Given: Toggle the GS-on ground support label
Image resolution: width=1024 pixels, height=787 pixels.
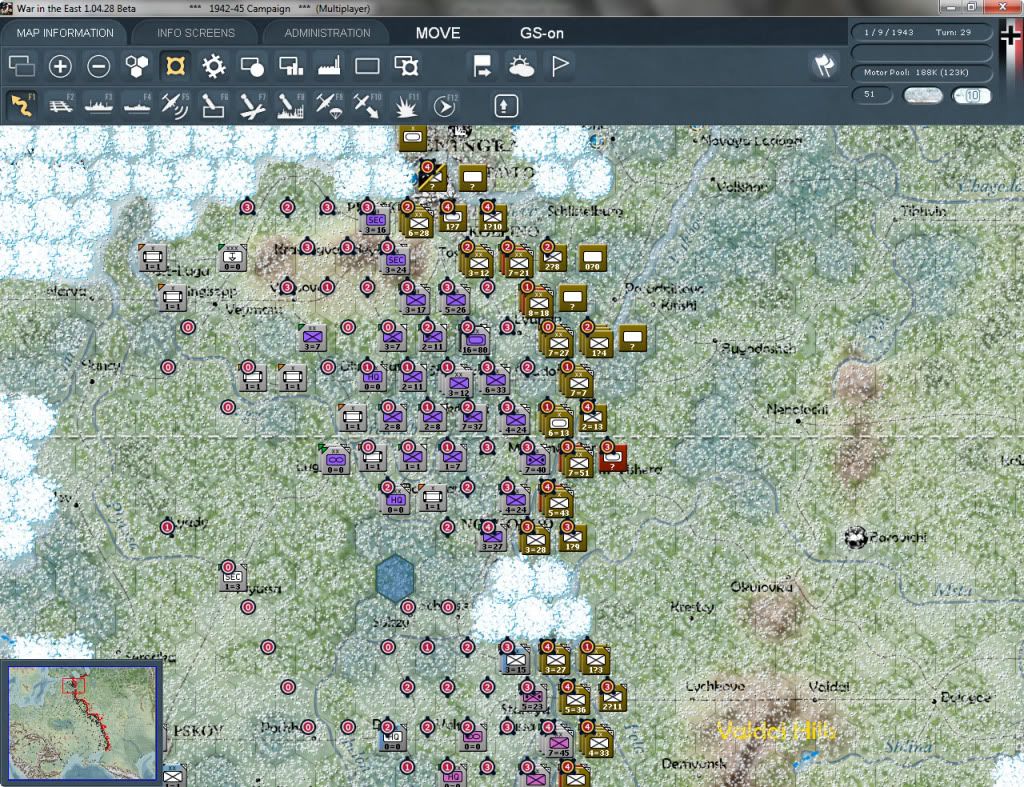Looking at the screenshot, I should [x=541, y=33].
